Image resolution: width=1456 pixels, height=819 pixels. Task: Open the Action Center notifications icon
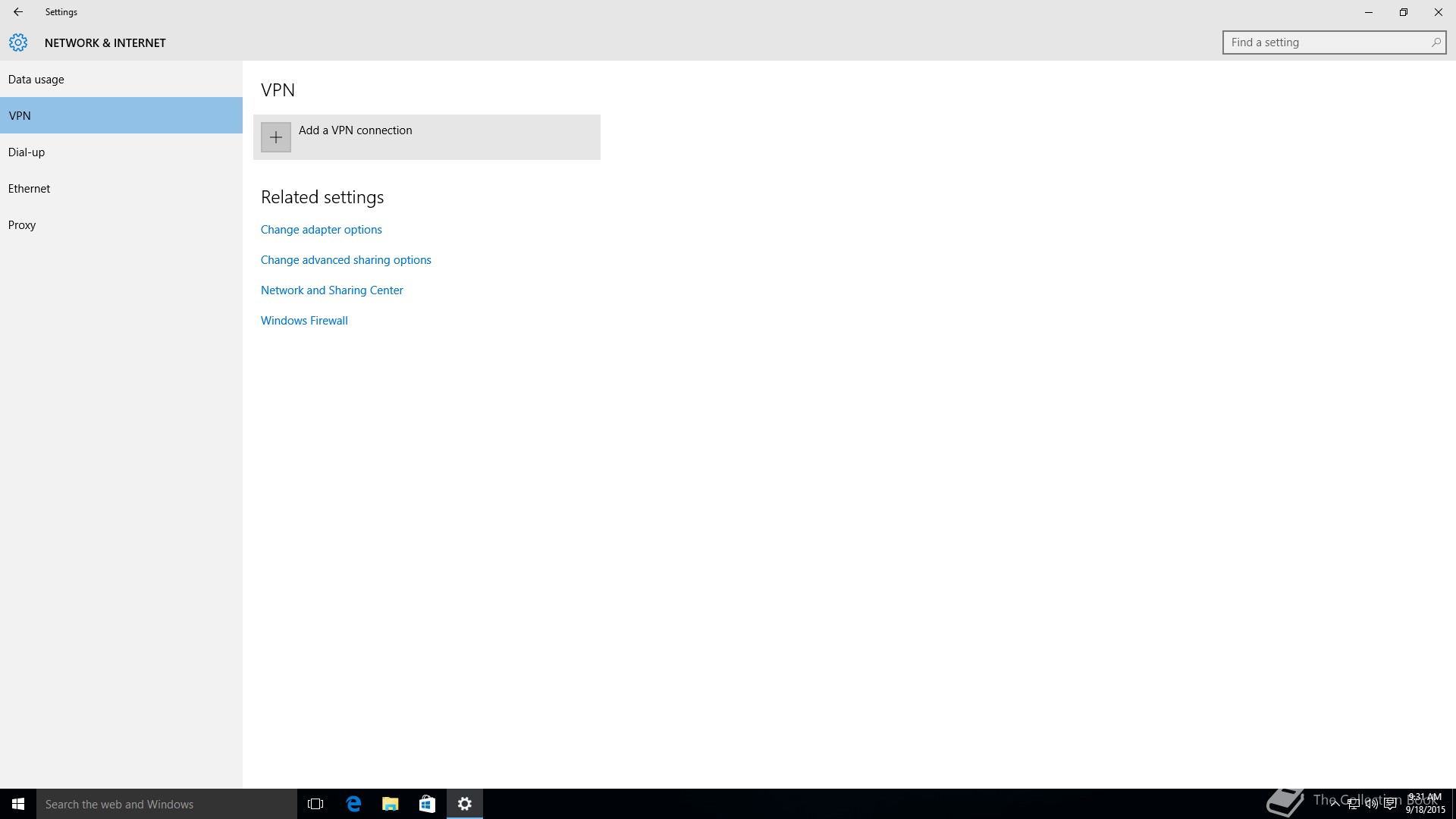coord(1390,804)
